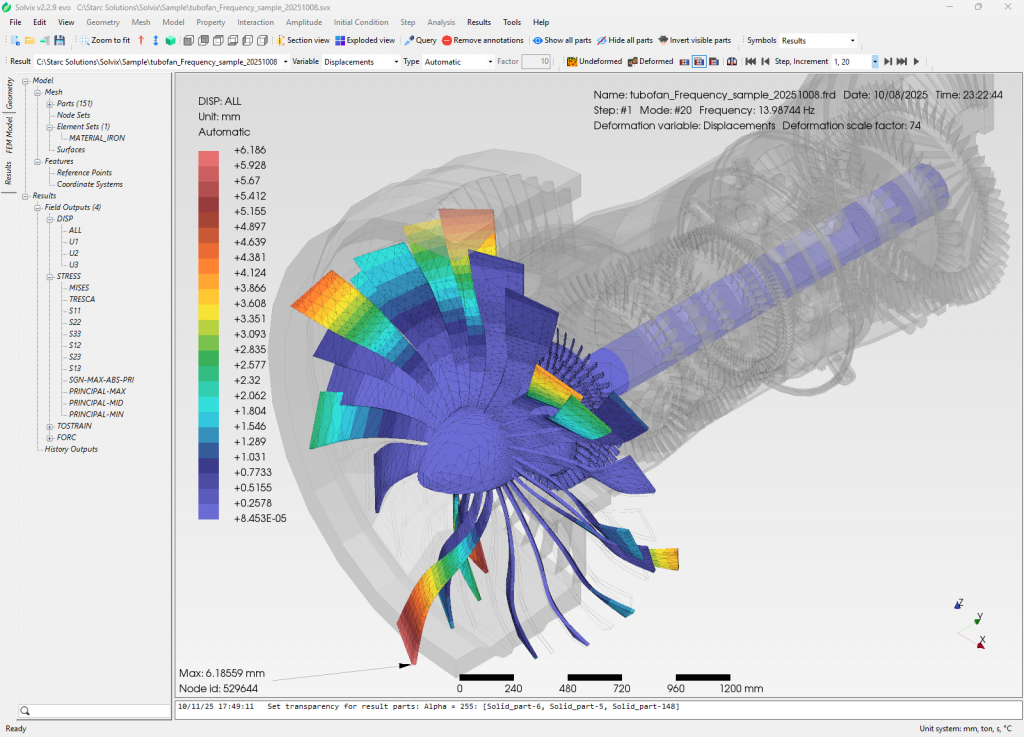Click the Save file icon
The height and width of the screenshot is (737, 1024).
(x=60, y=41)
